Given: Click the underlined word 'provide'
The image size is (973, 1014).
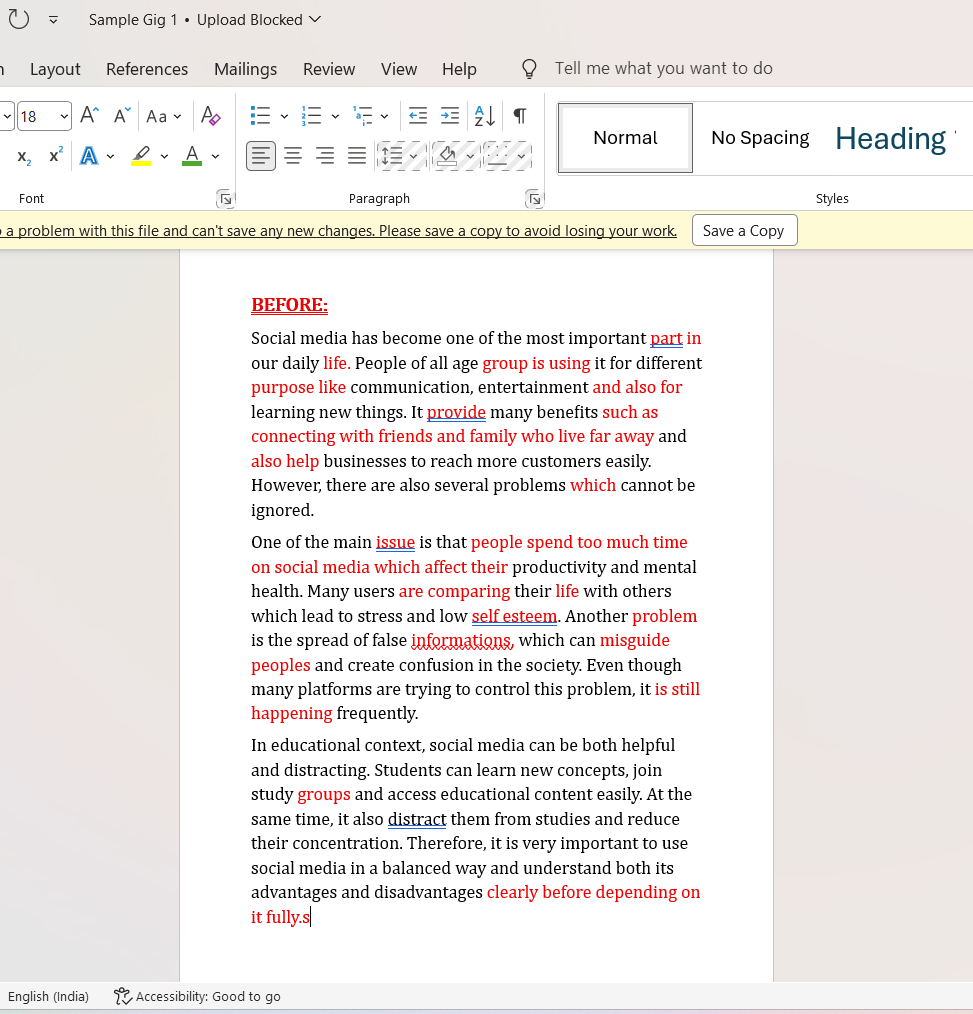Looking at the screenshot, I should coord(456,413).
